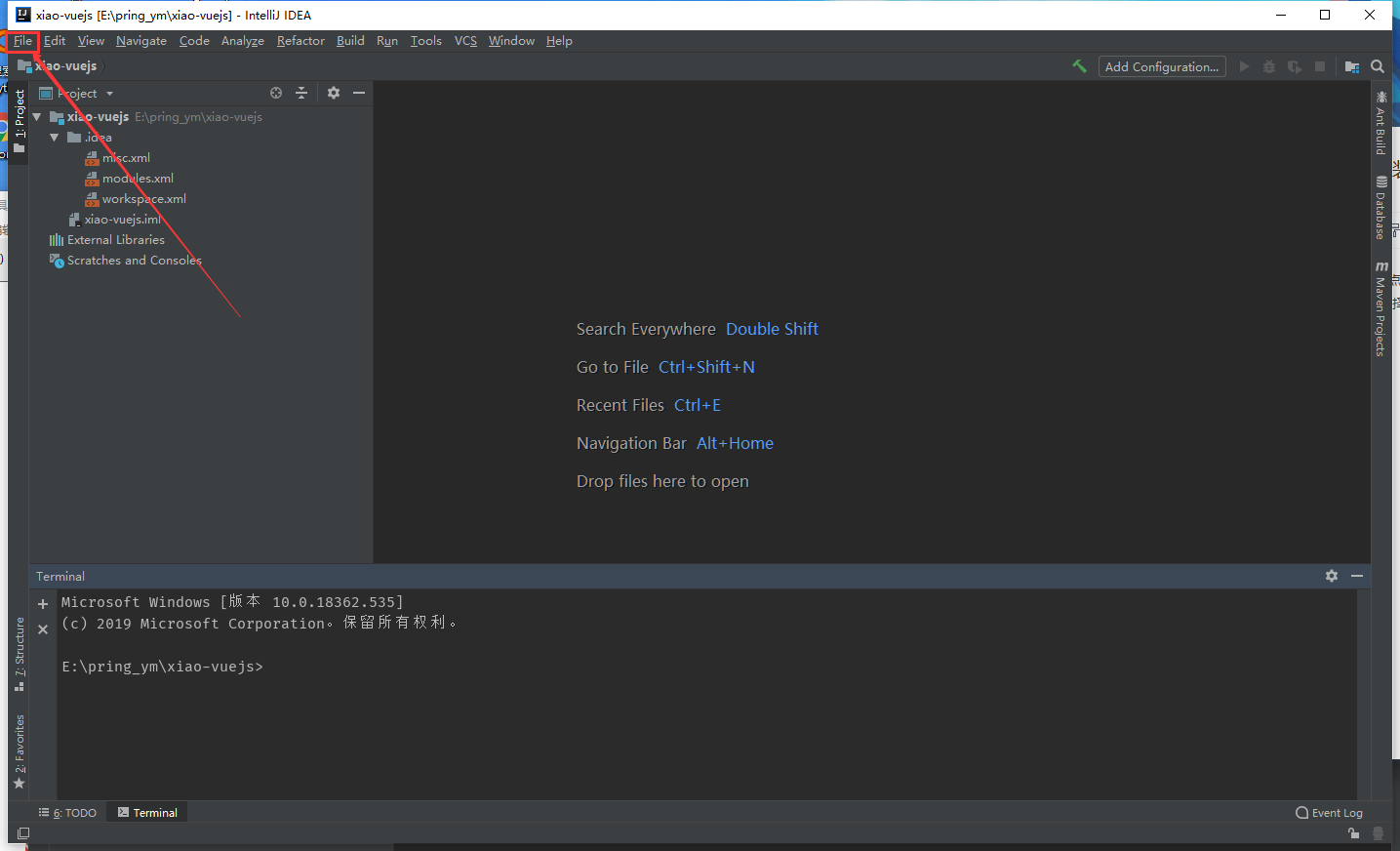Open Event Log in the status bar

coord(1329,812)
